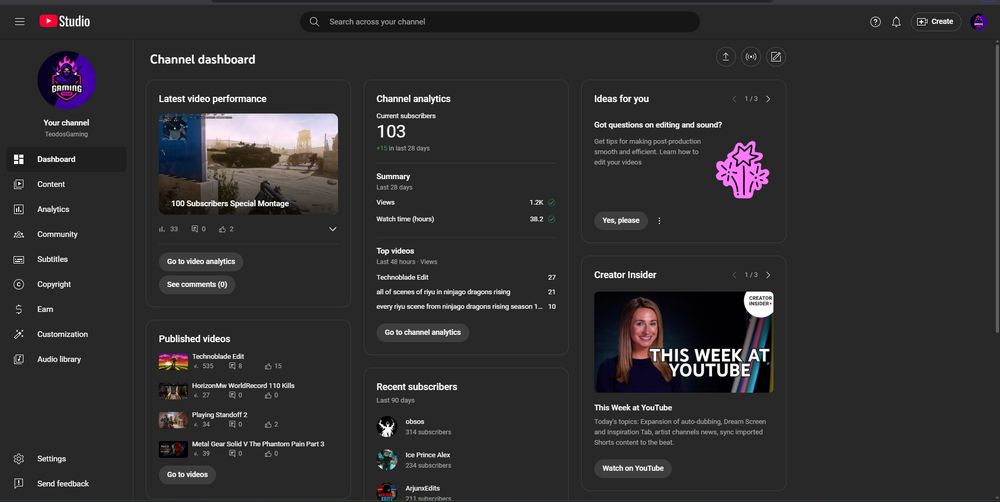Click See comments (0)
The image size is (1000, 502).
[x=197, y=284]
